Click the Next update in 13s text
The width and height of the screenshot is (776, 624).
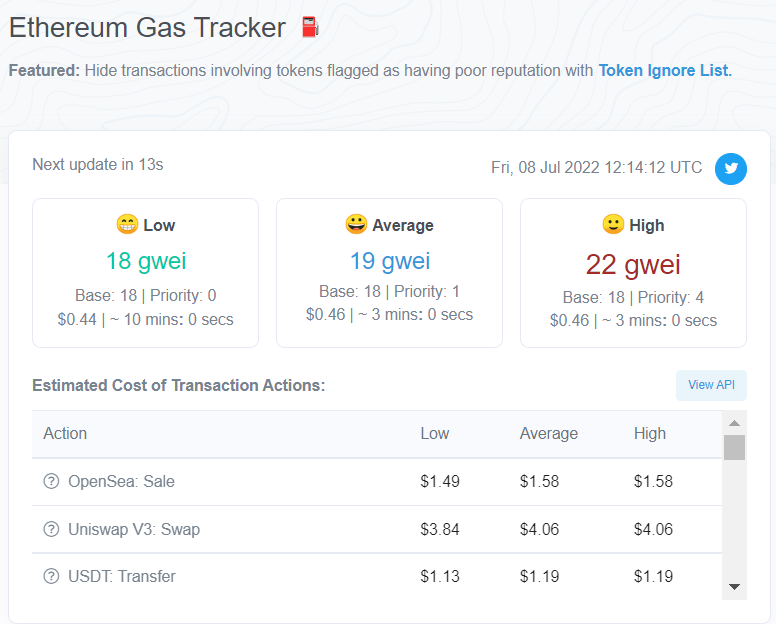tap(97, 164)
